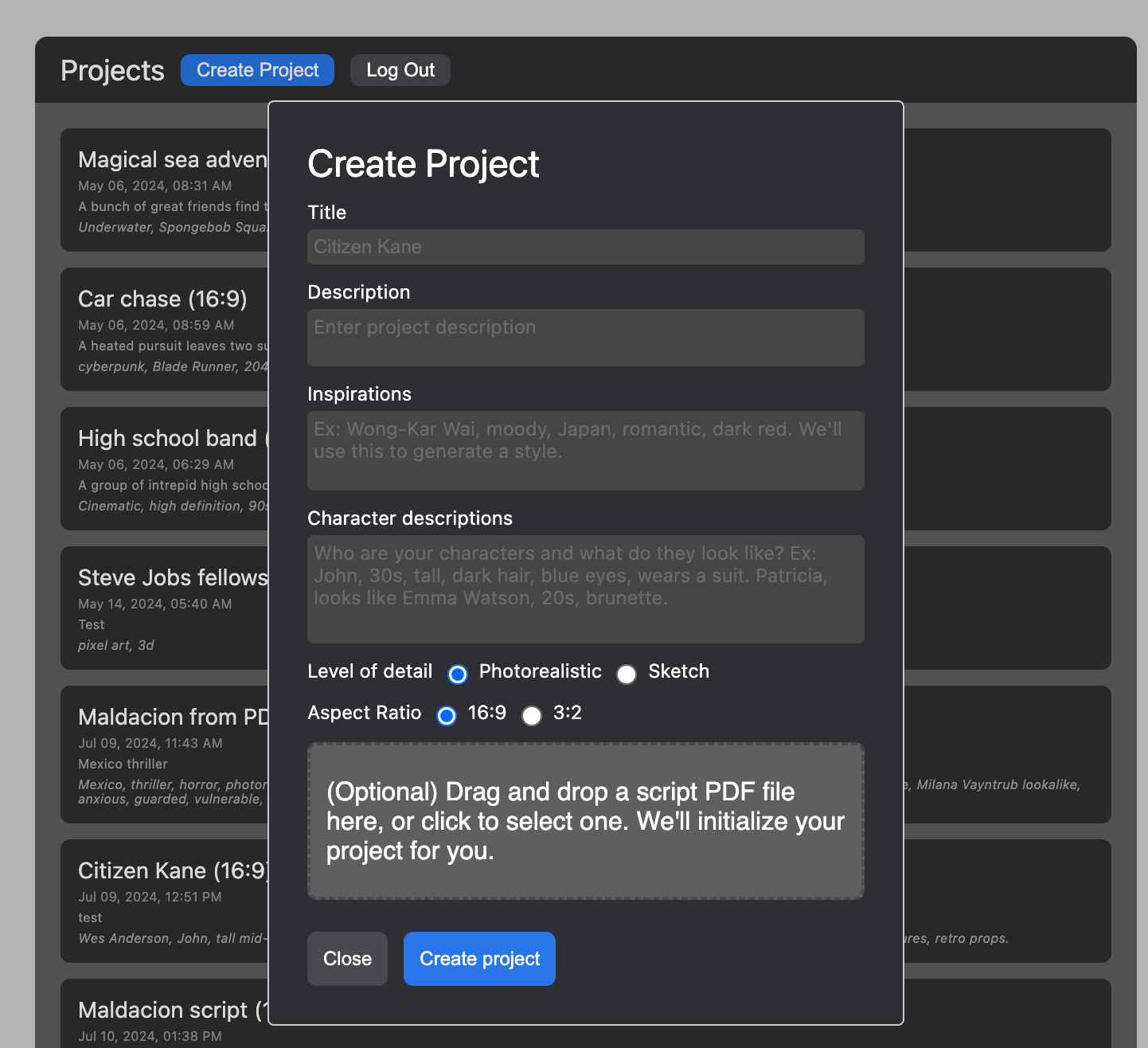Open the High school band project

pyautogui.click(x=163, y=469)
